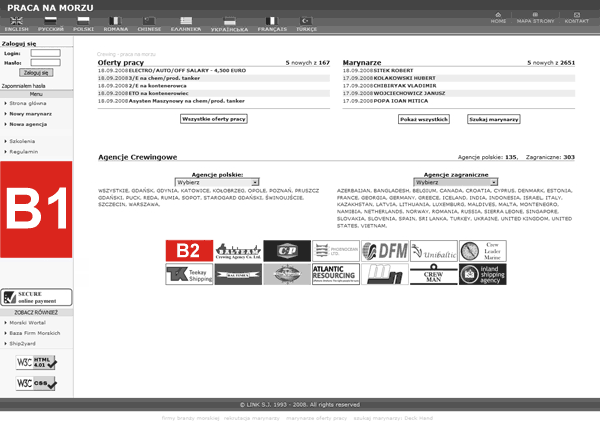600x425 pixels.
Task: Open 2/E na kontenerowca offer
Action: [157, 86]
